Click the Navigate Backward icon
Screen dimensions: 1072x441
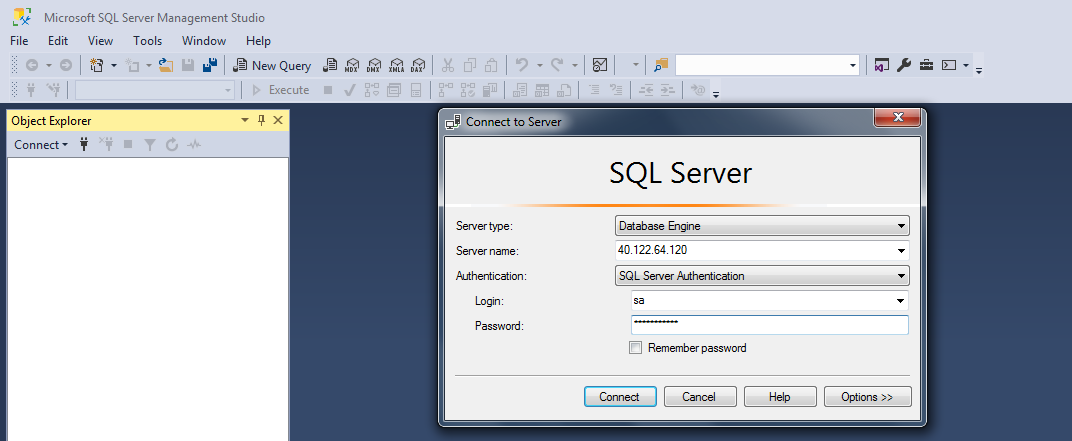31,66
